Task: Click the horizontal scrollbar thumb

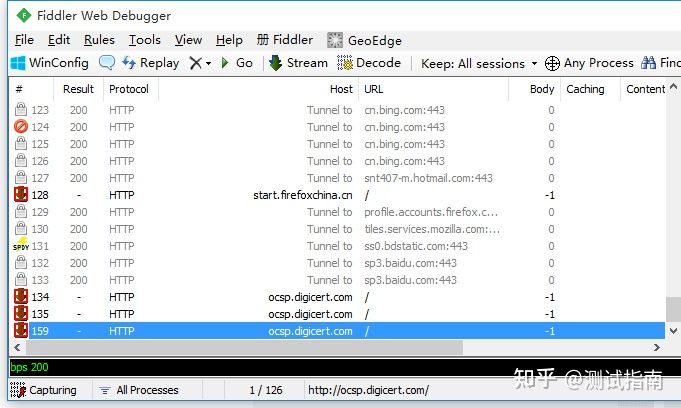Action: point(245,348)
